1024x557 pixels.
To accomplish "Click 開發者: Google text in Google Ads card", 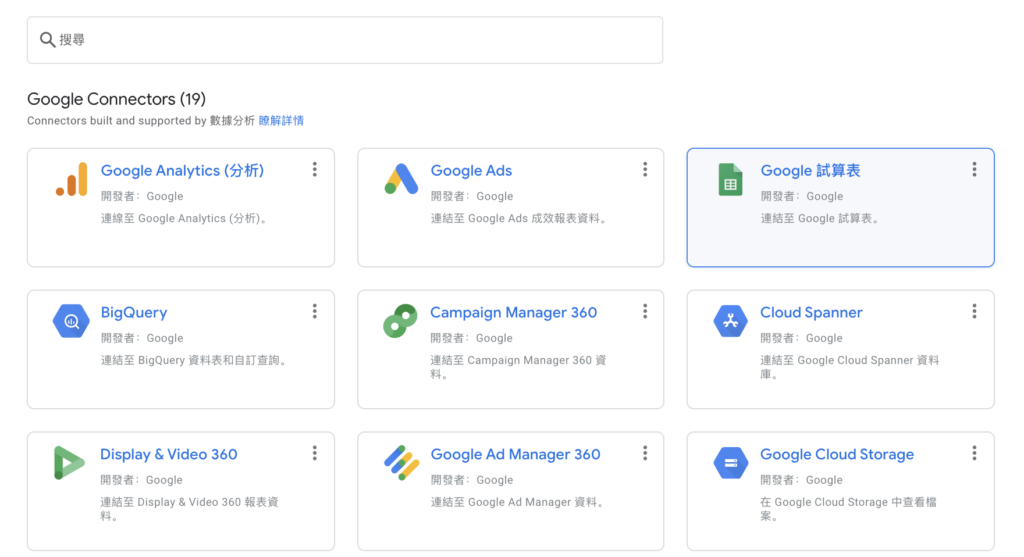I will (x=472, y=197).
